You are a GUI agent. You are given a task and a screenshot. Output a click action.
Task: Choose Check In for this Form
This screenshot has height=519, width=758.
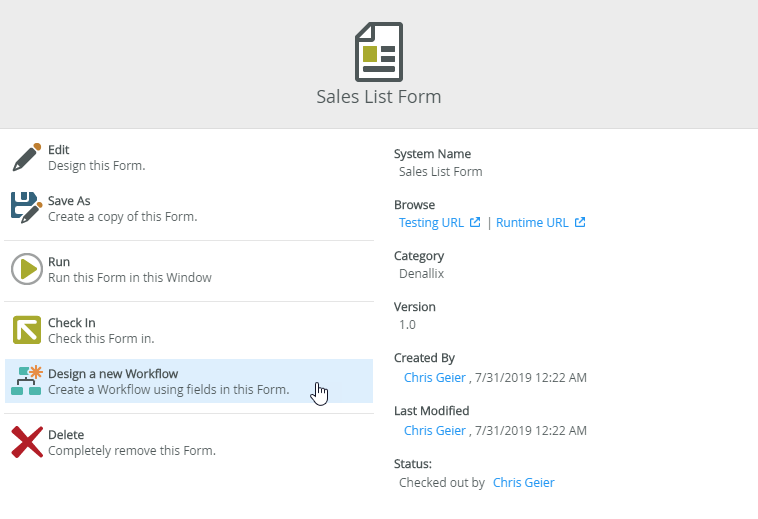tap(101, 331)
